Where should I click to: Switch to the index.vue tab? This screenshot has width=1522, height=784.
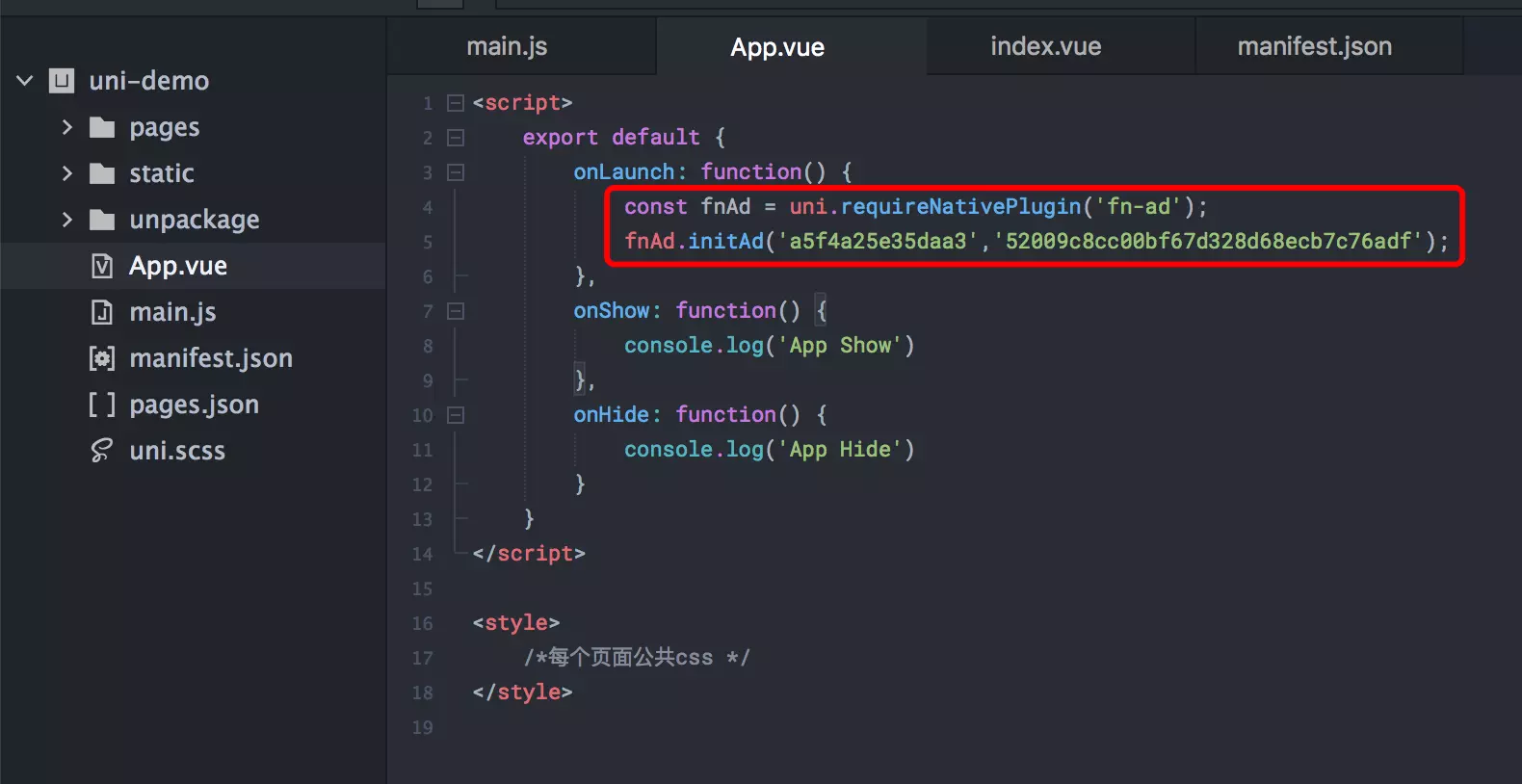(x=1045, y=46)
